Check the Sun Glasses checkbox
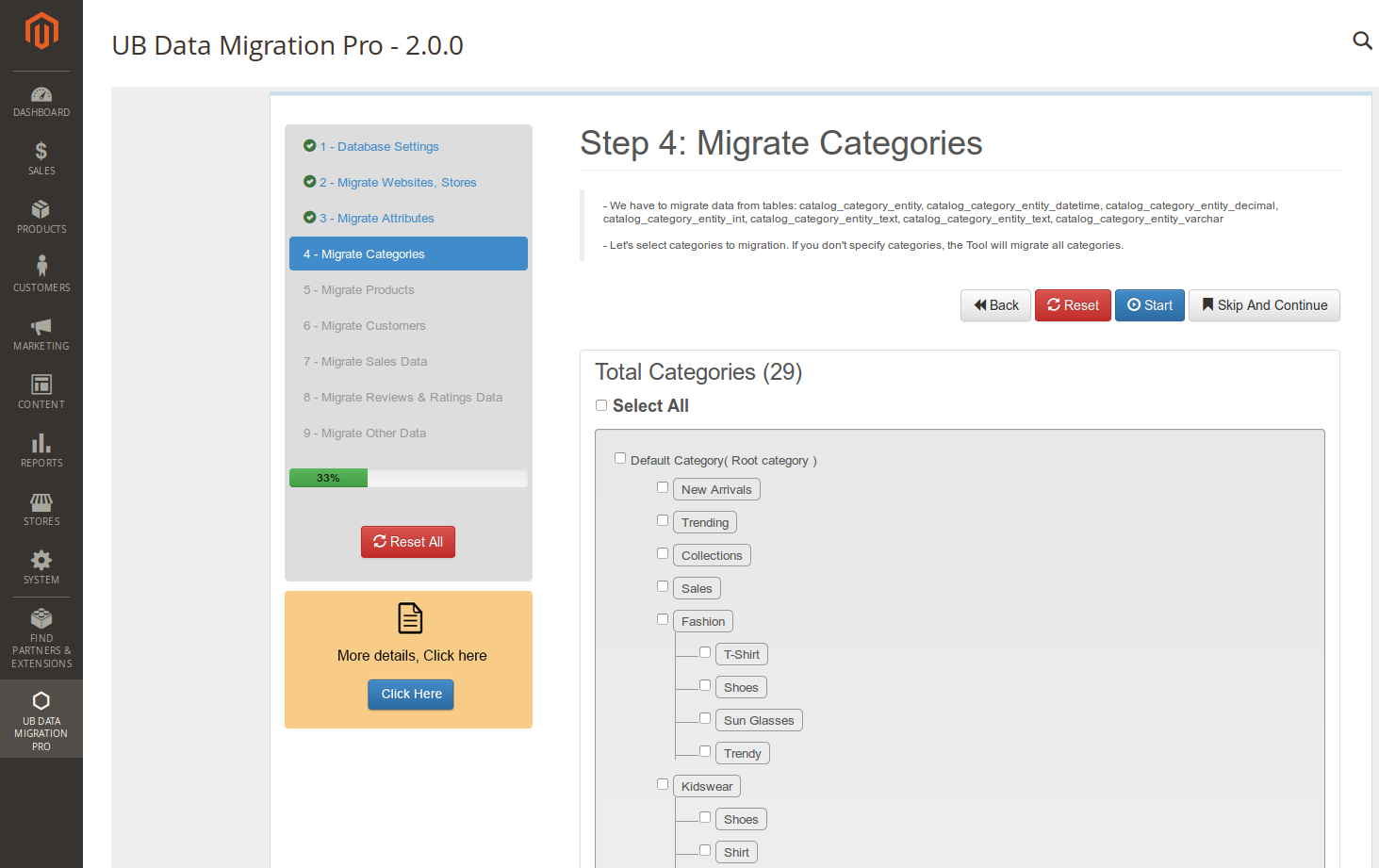The width and height of the screenshot is (1379, 868). [705, 718]
